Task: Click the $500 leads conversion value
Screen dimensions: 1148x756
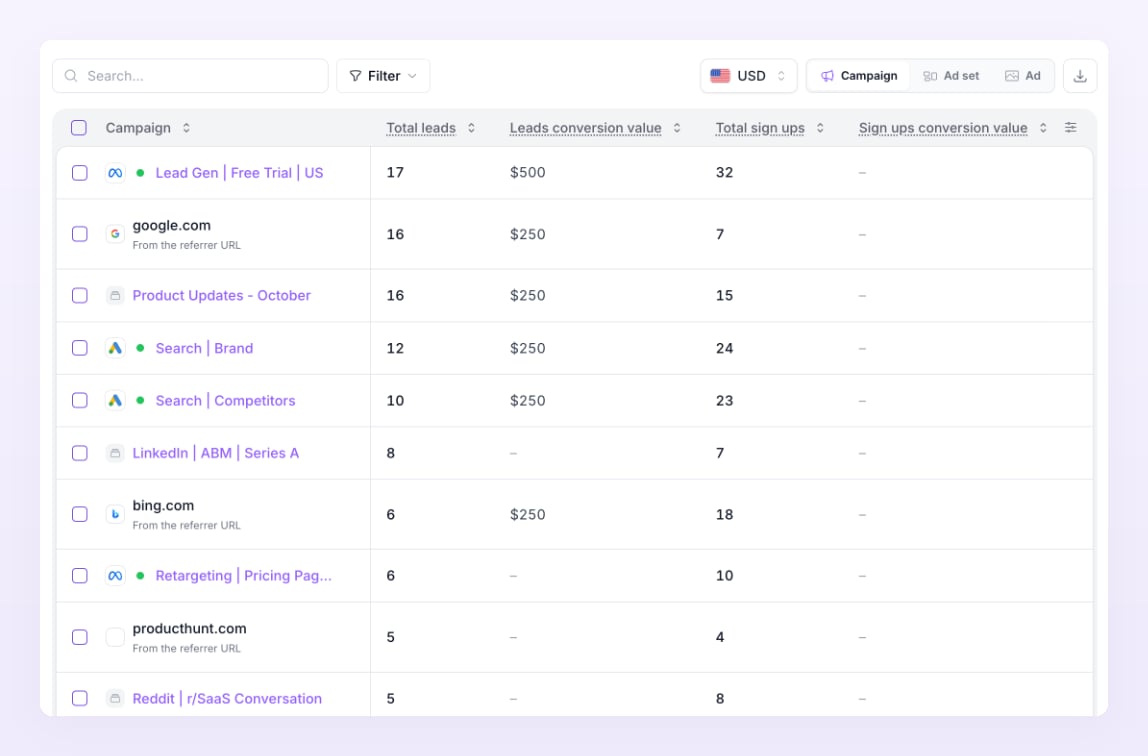Action: [528, 173]
